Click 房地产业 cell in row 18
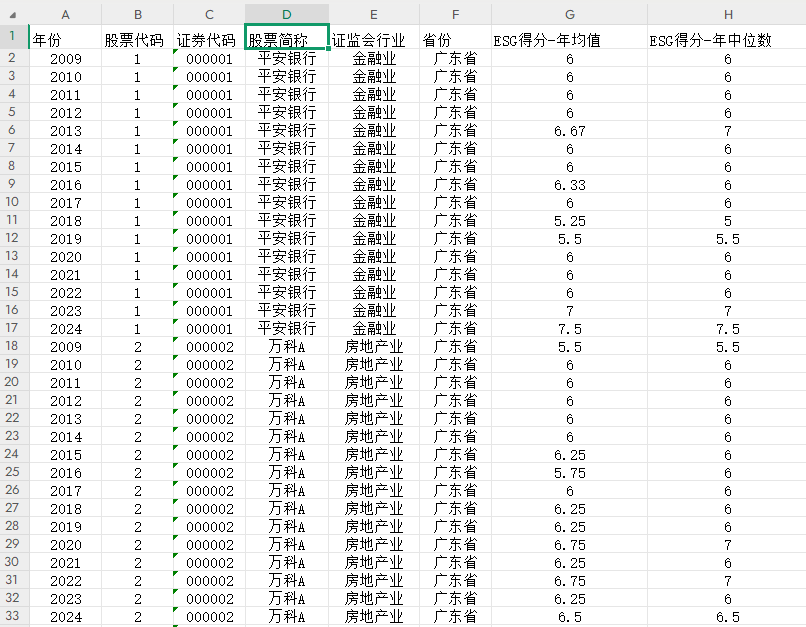The width and height of the screenshot is (806, 627). pos(374,346)
